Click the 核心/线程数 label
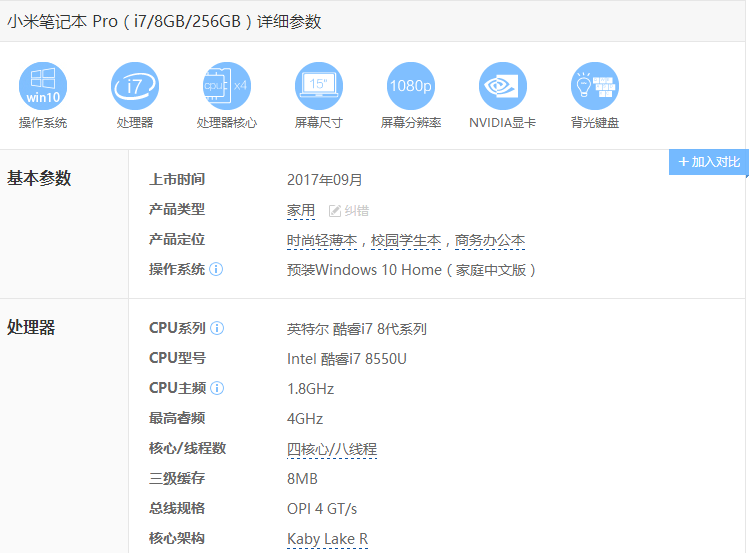 point(188,448)
